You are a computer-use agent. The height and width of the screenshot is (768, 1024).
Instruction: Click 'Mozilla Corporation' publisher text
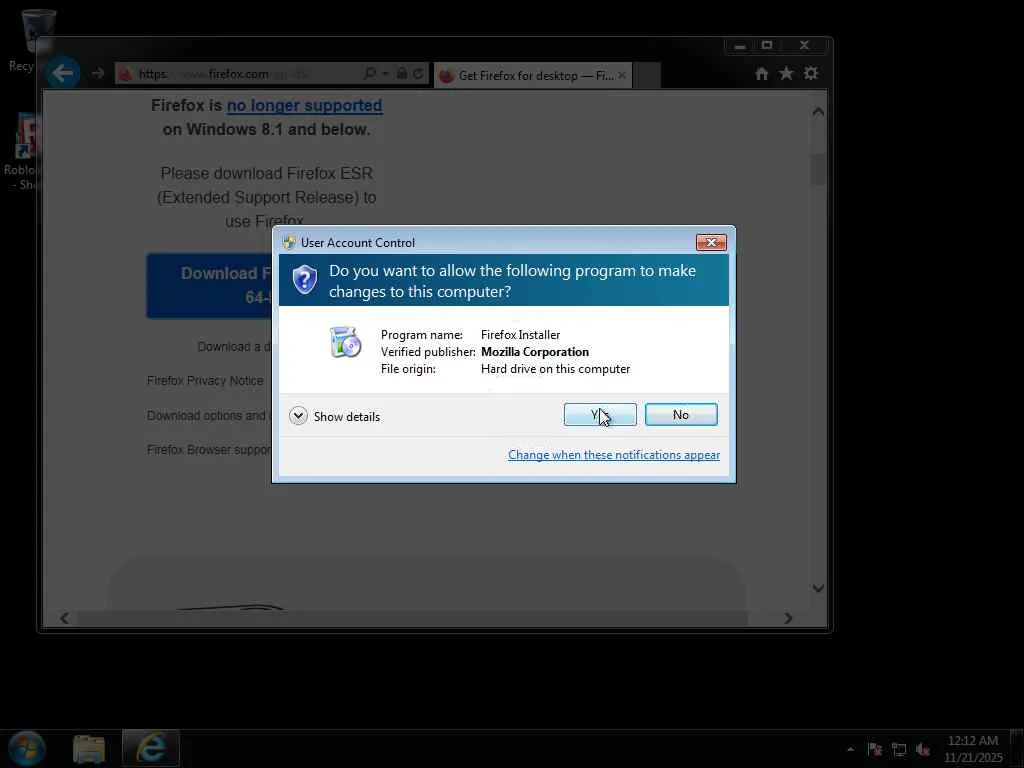pos(535,352)
